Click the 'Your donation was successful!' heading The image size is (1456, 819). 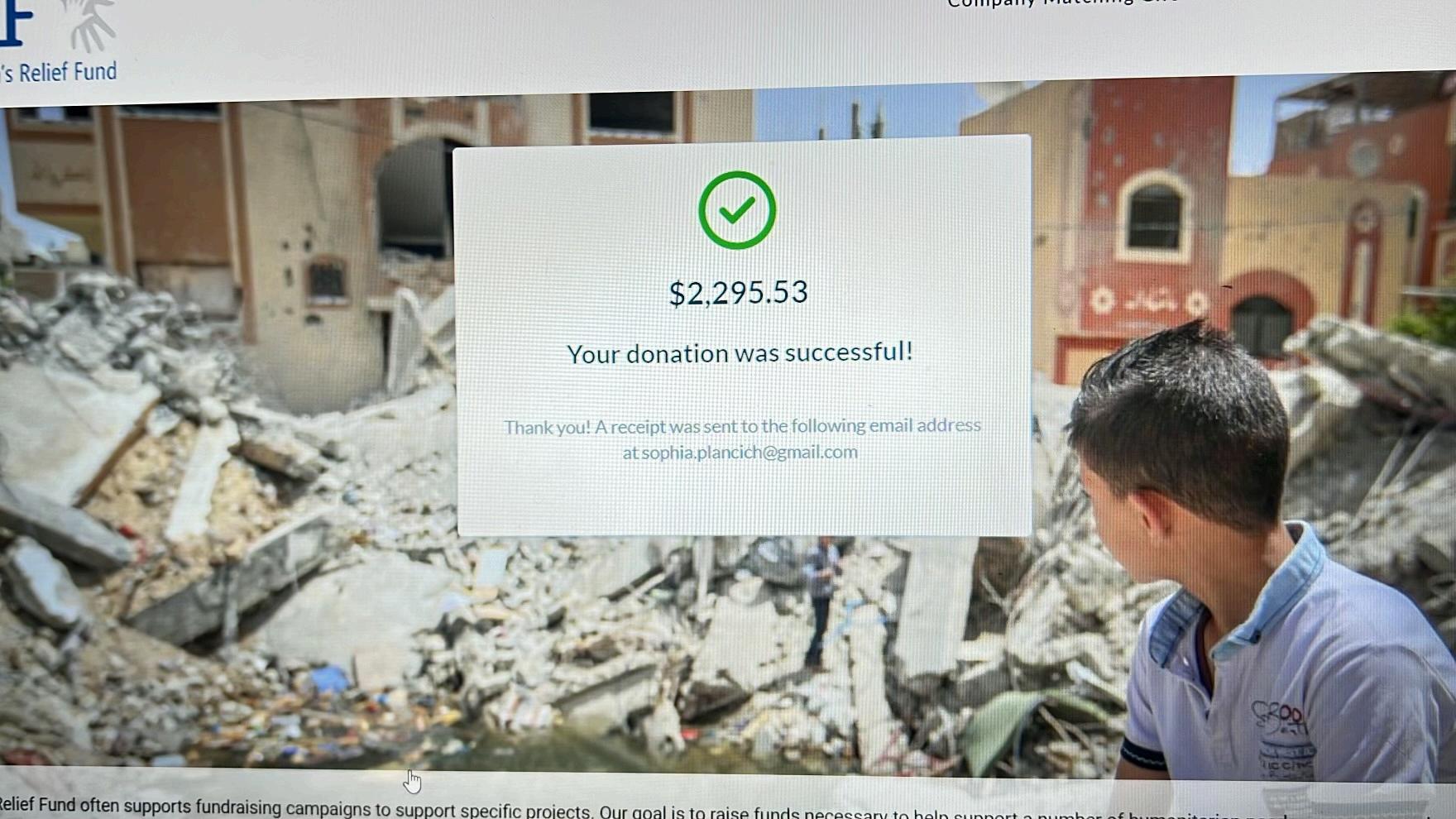(x=740, y=353)
